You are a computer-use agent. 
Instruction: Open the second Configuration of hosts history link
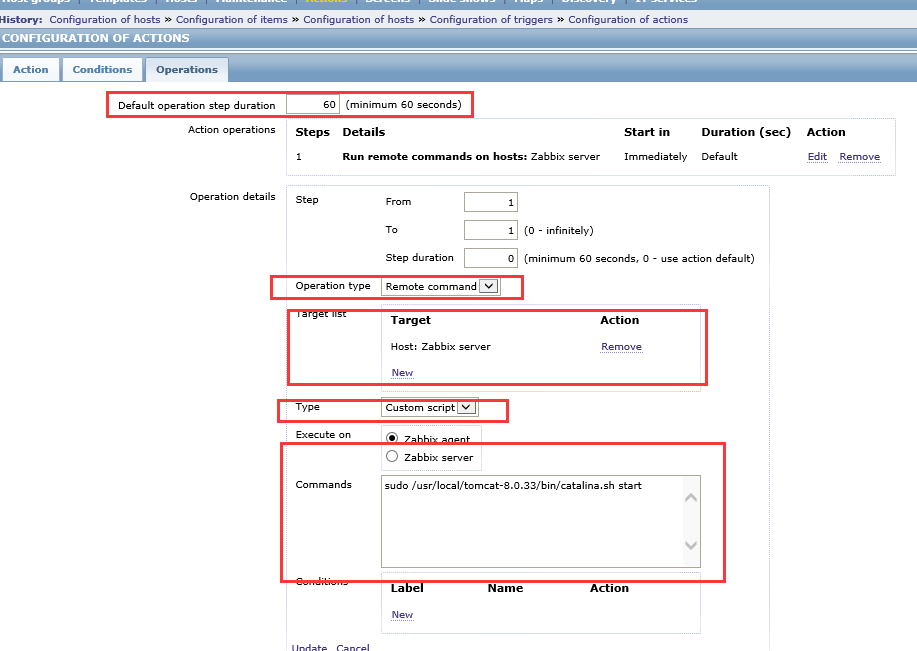pyautogui.click(x=358, y=19)
